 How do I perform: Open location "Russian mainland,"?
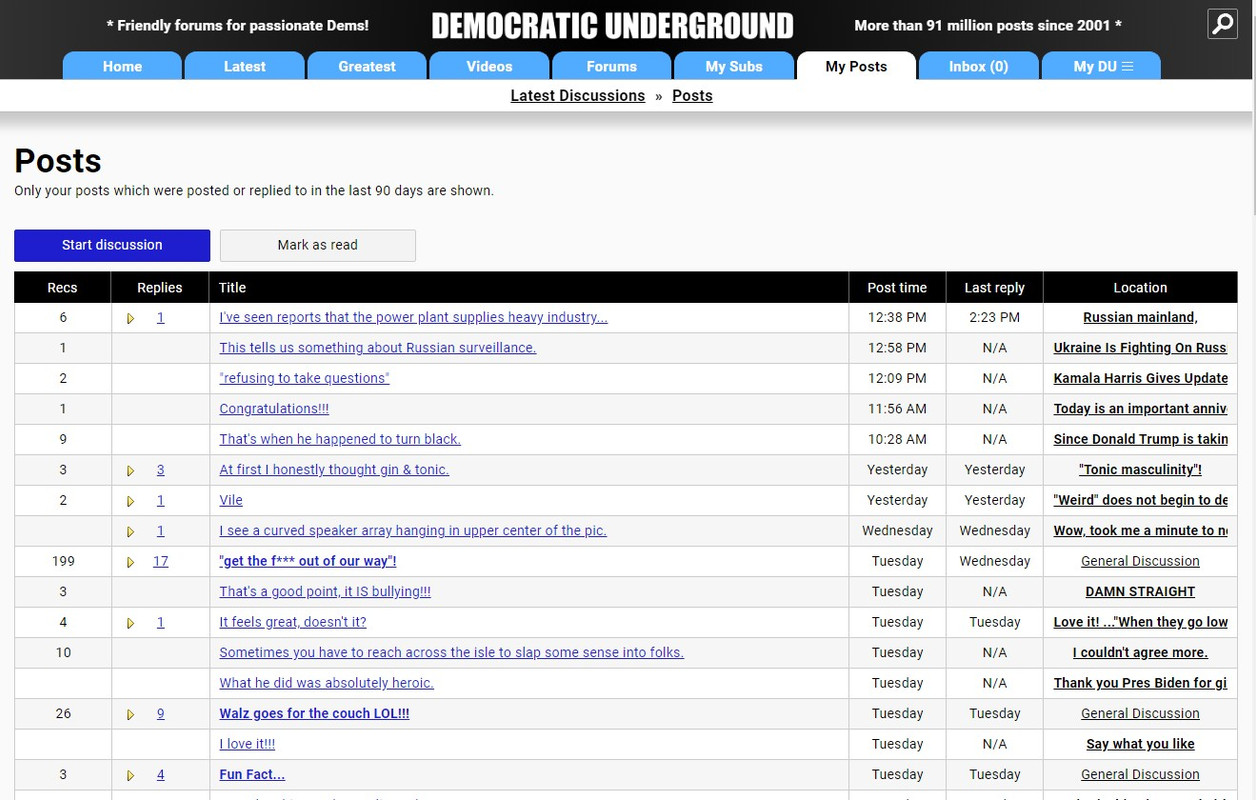[1140, 317]
